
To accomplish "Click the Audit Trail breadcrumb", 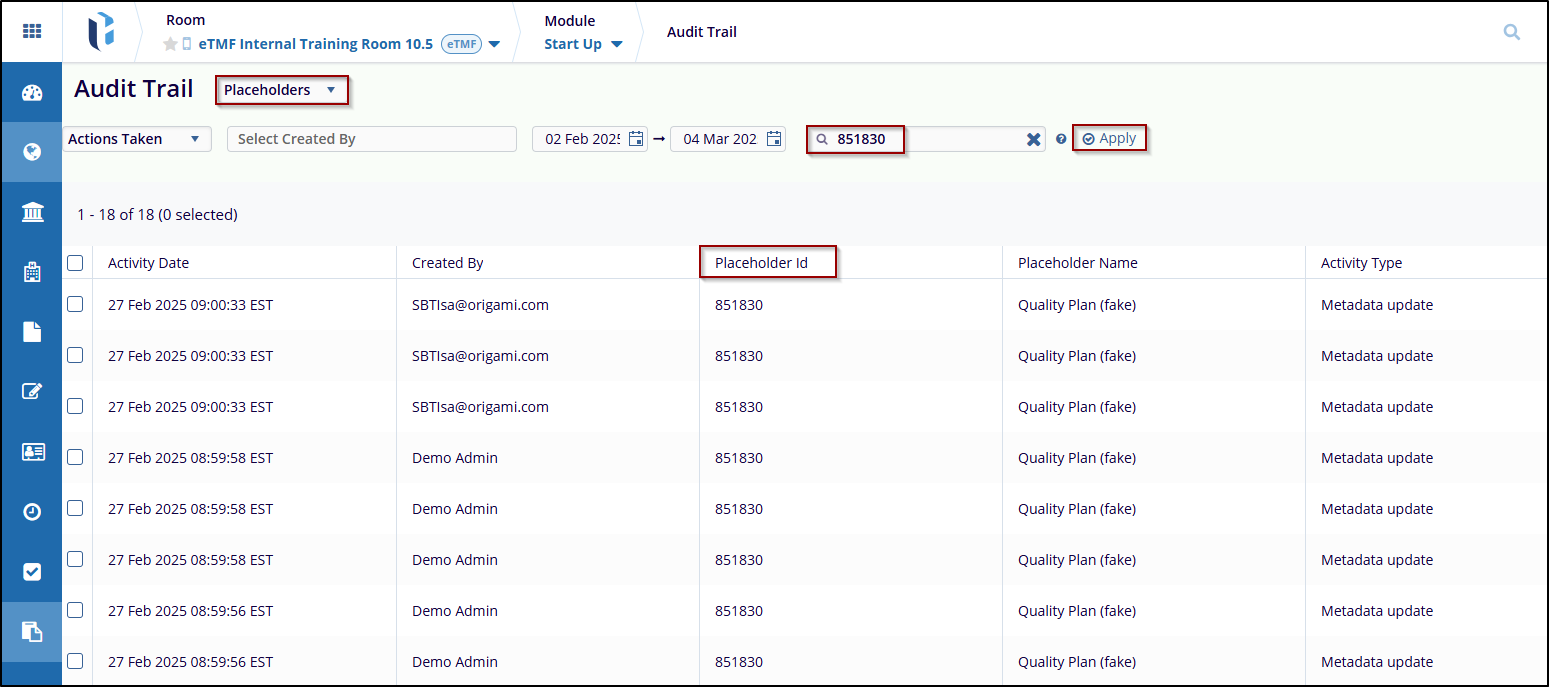I will (701, 32).
